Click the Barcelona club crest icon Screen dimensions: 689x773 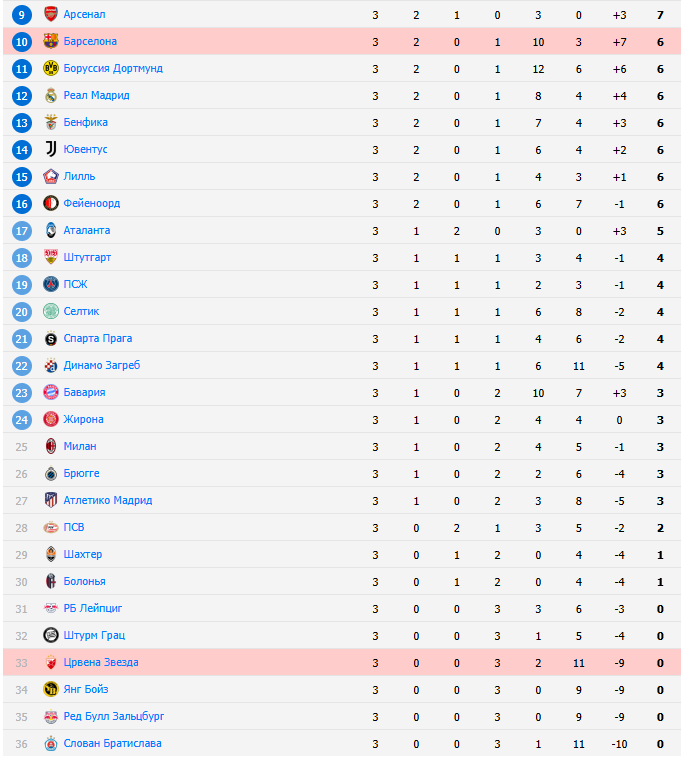pyautogui.click(x=51, y=41)
